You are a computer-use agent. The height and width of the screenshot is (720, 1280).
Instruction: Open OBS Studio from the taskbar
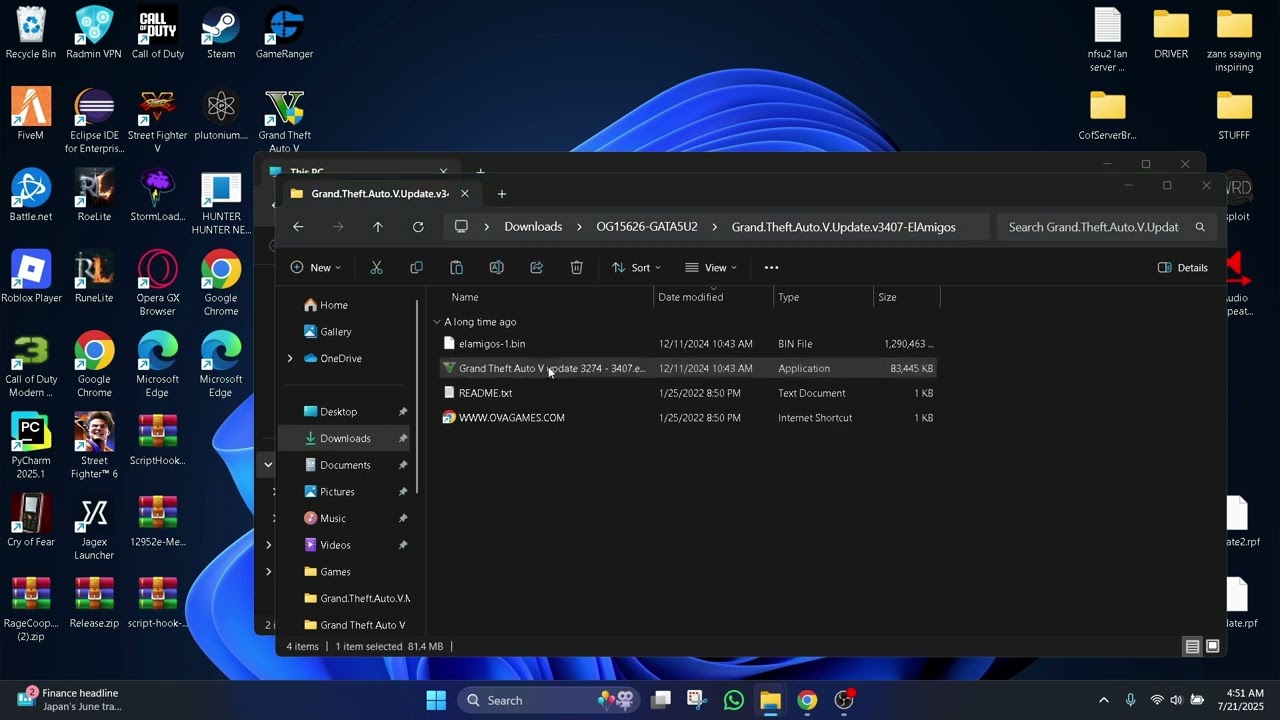(x=845, y=700)
